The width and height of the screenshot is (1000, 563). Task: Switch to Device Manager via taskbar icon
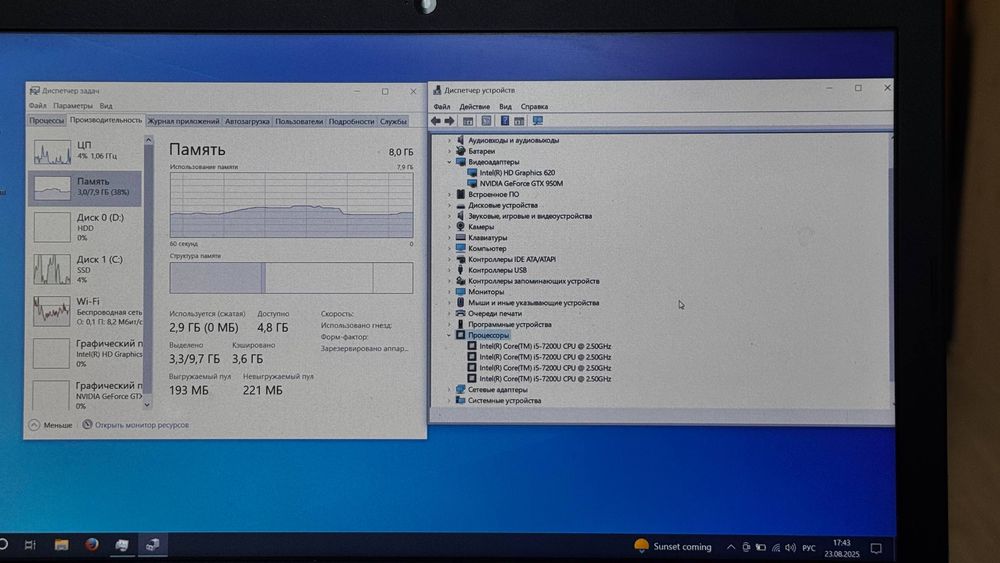click(x=152, y=545)
